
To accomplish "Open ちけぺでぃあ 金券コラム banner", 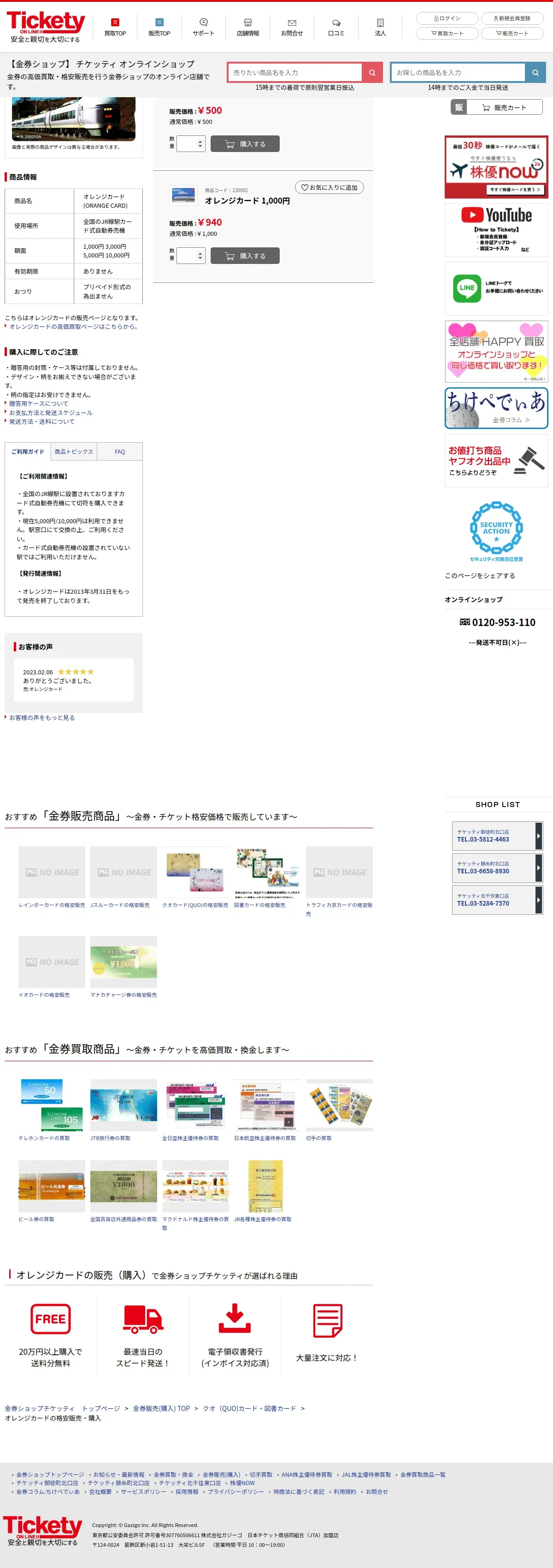I will (x=496, y=408).
